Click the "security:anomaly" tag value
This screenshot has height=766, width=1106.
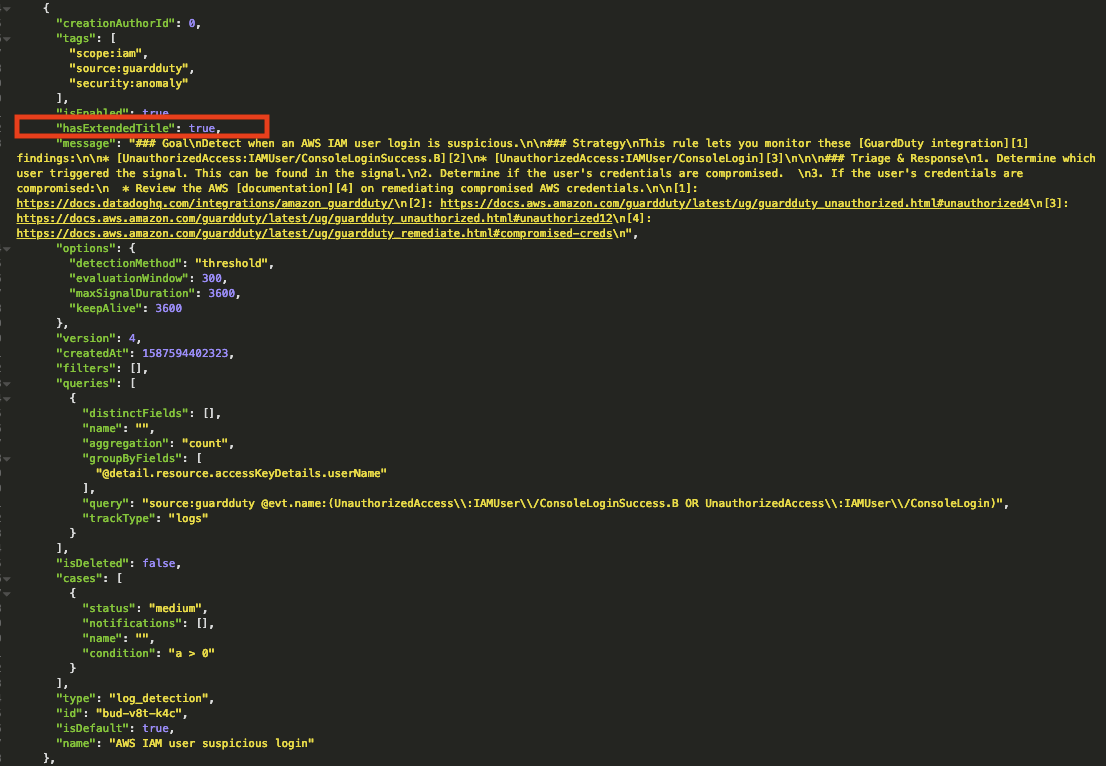pyautogui.click(x=129, y=83)
